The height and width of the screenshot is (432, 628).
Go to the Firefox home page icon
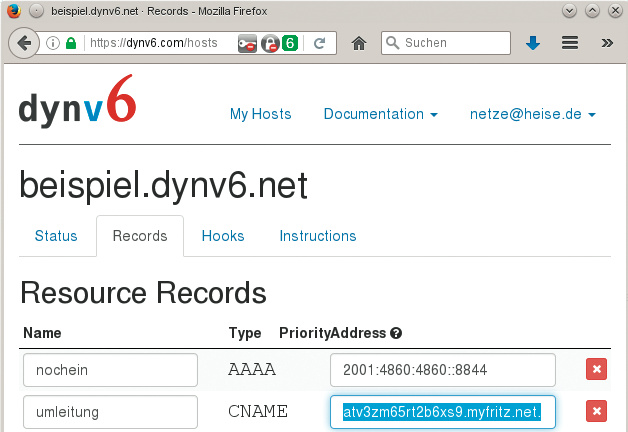point(359,43)
